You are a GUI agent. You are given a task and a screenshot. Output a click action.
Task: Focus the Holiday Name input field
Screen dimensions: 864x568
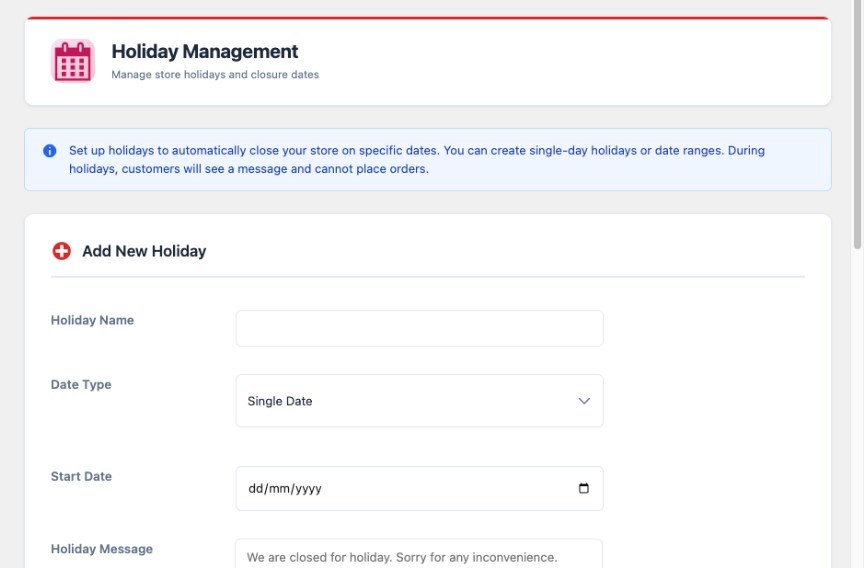tap(419, 328)
